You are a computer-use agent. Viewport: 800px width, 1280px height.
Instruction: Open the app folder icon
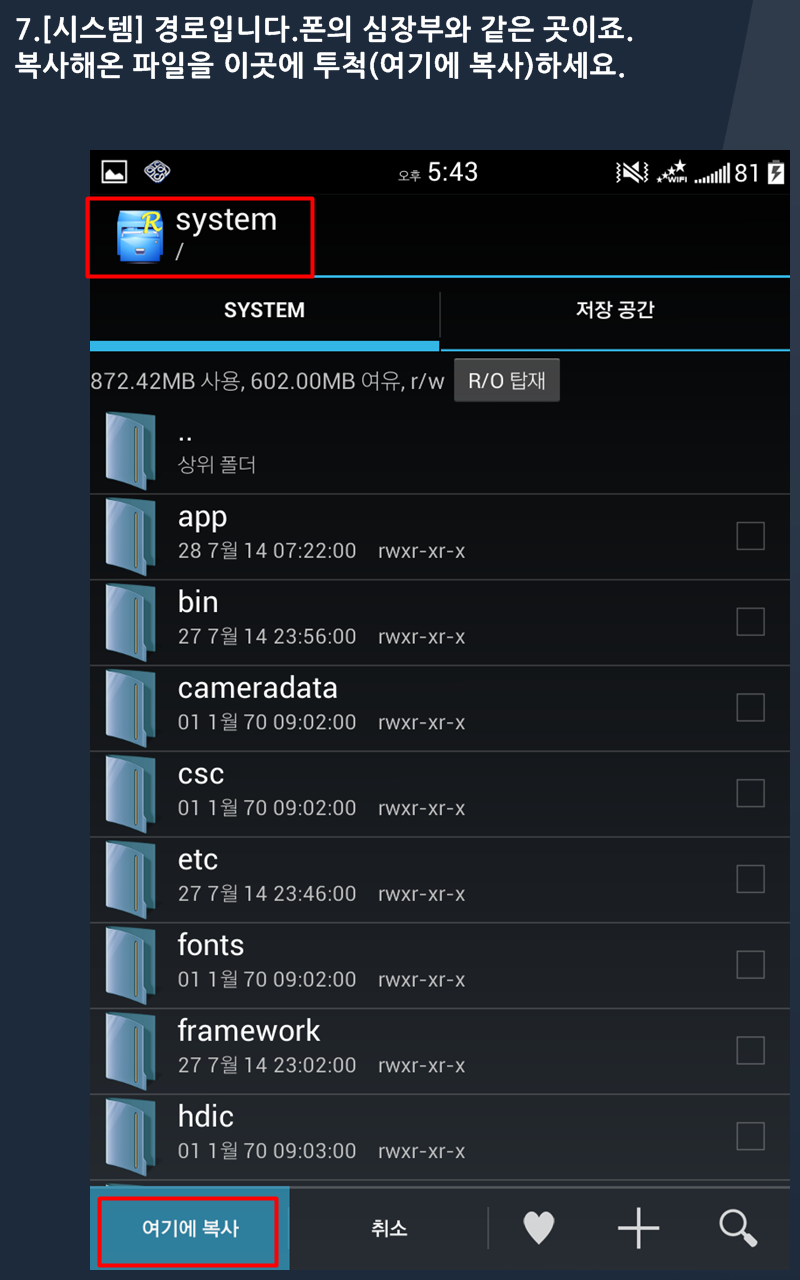(130, 536)
